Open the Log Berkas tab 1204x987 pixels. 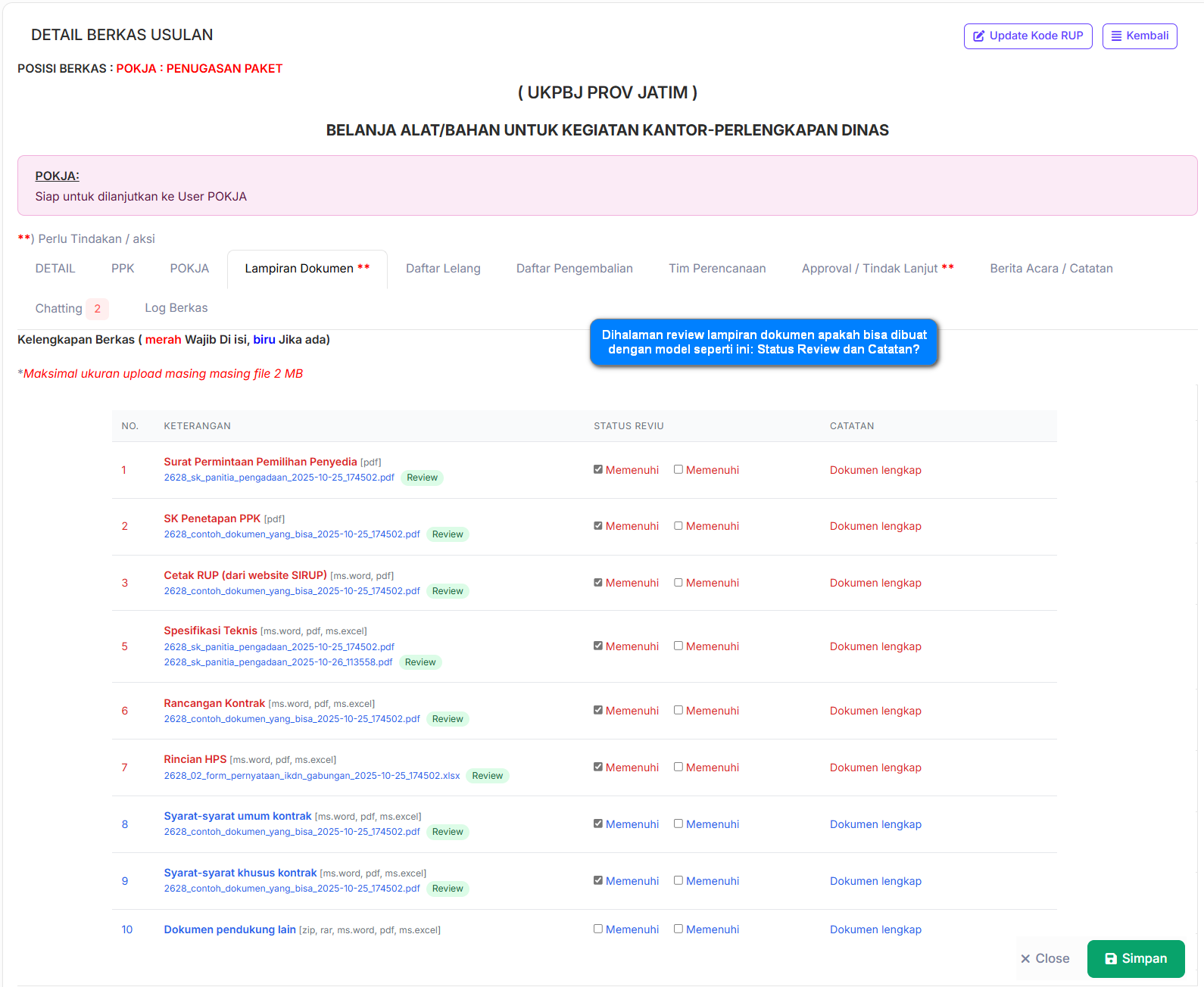tap(176, 308)
